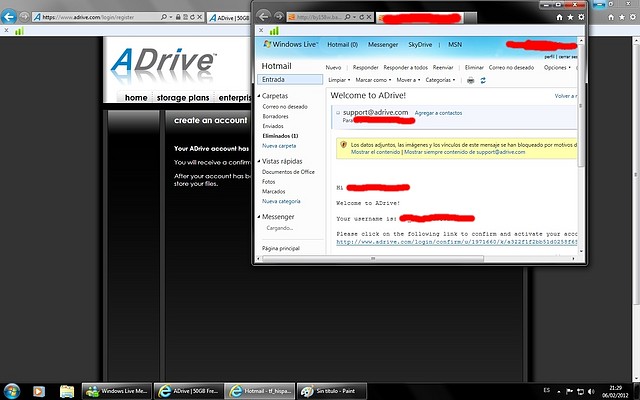
Task: Collapse the Carpetas section
Action: [x=259, y=96]
